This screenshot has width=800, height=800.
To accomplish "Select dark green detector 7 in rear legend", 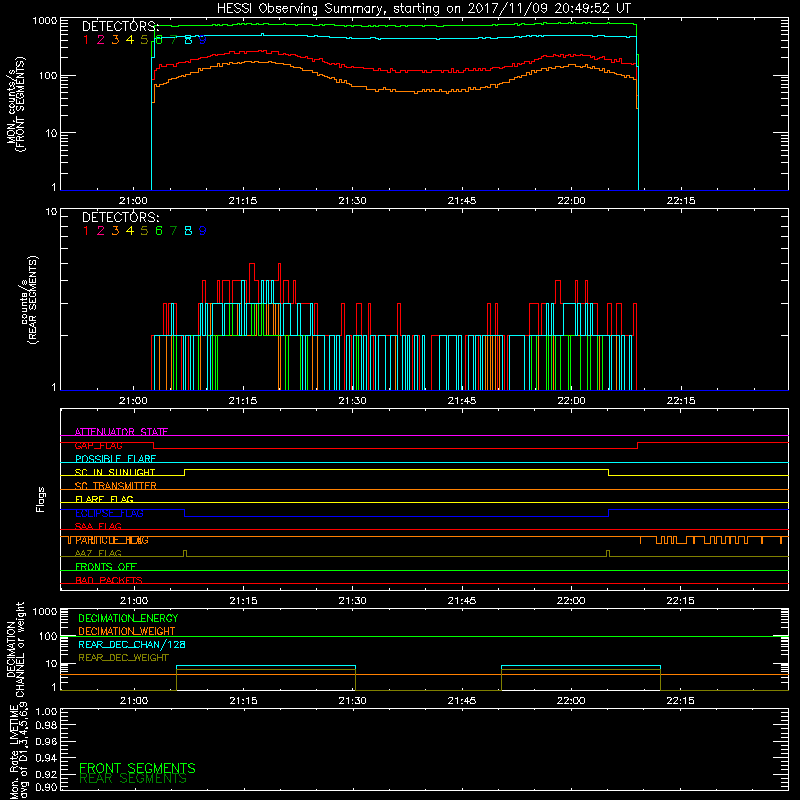I will coord(173,231).
